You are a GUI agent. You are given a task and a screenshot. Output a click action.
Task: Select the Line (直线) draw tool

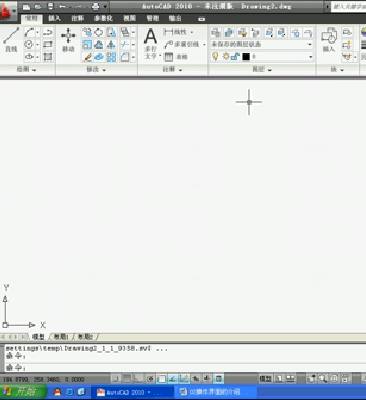coord(11,40)
